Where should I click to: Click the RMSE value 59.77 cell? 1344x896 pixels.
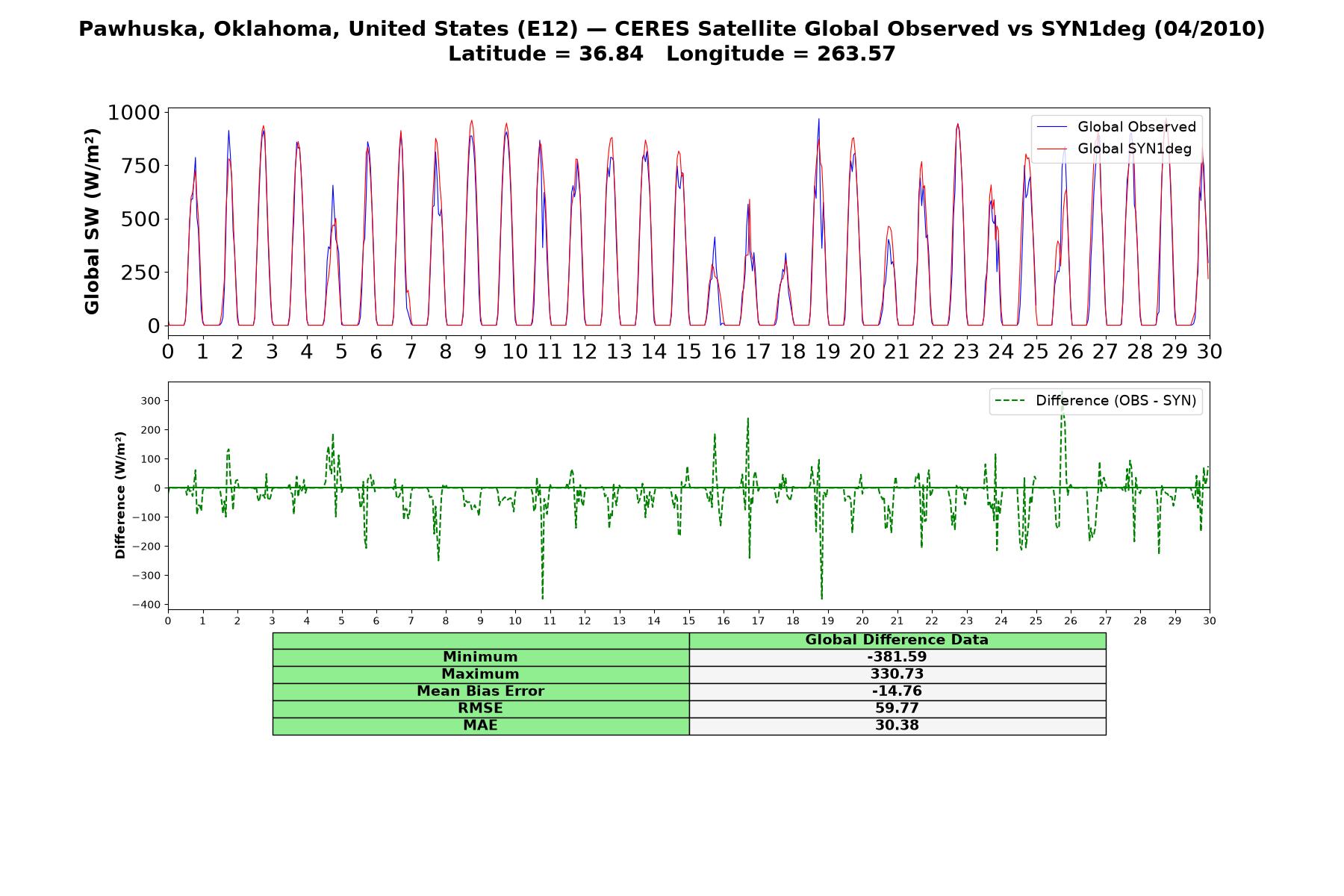897,709
